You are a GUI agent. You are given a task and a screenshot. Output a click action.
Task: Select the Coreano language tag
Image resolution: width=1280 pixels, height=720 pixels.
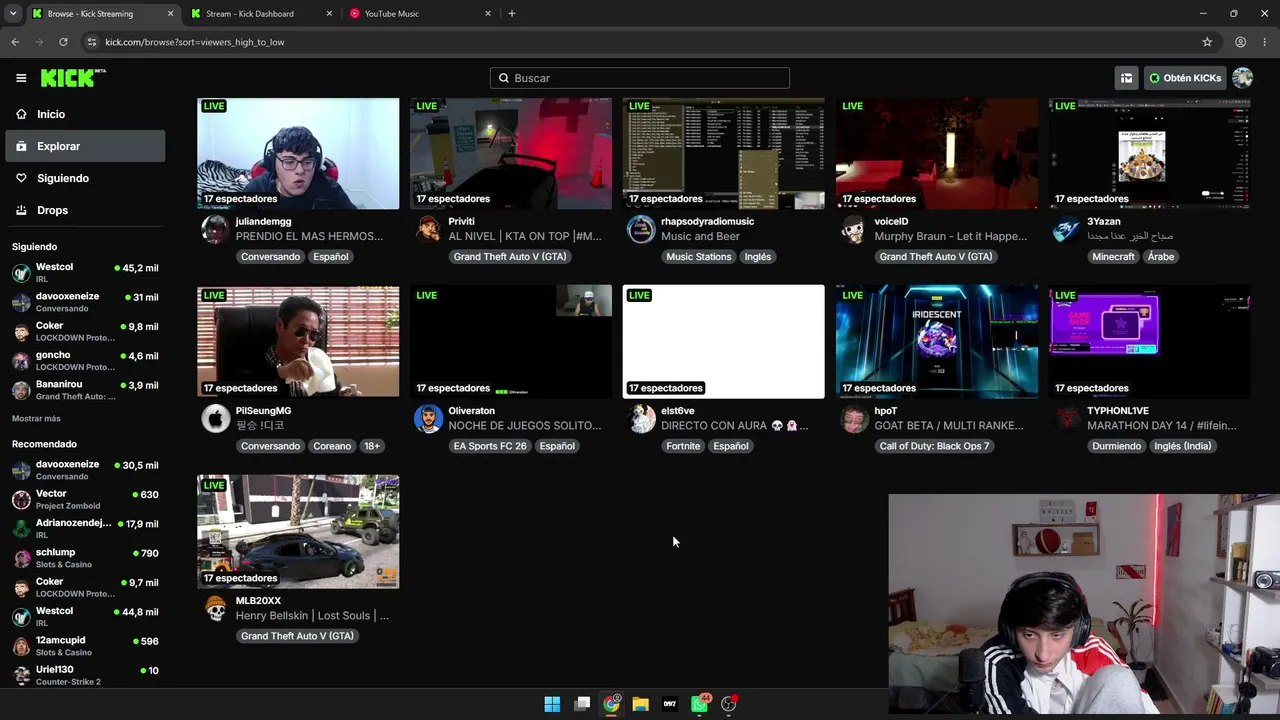332,446
